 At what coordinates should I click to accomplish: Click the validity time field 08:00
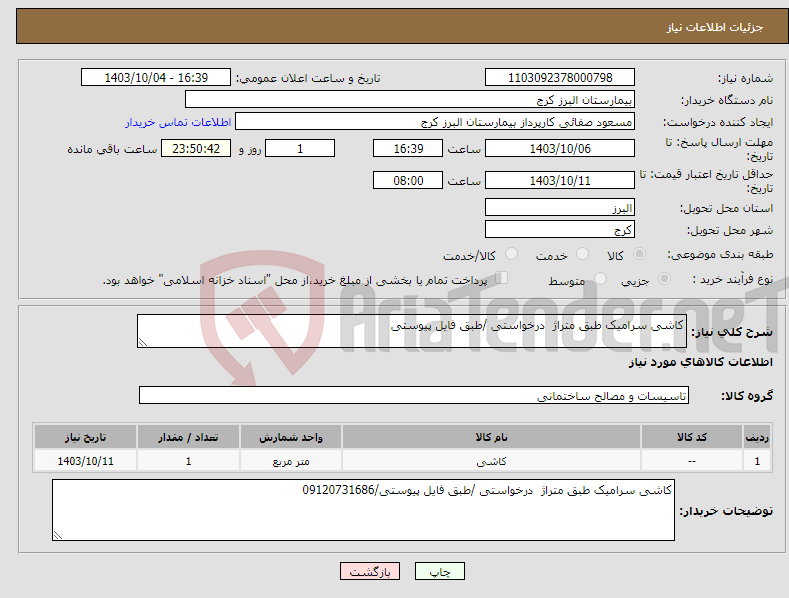click(408, 180)
